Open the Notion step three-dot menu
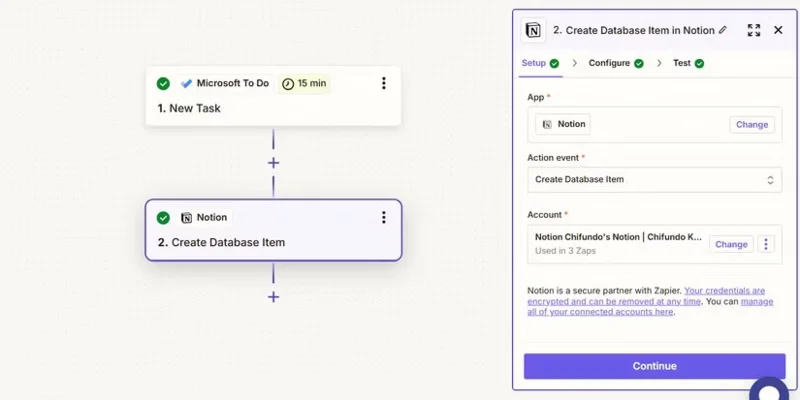 tap(384, 218)
